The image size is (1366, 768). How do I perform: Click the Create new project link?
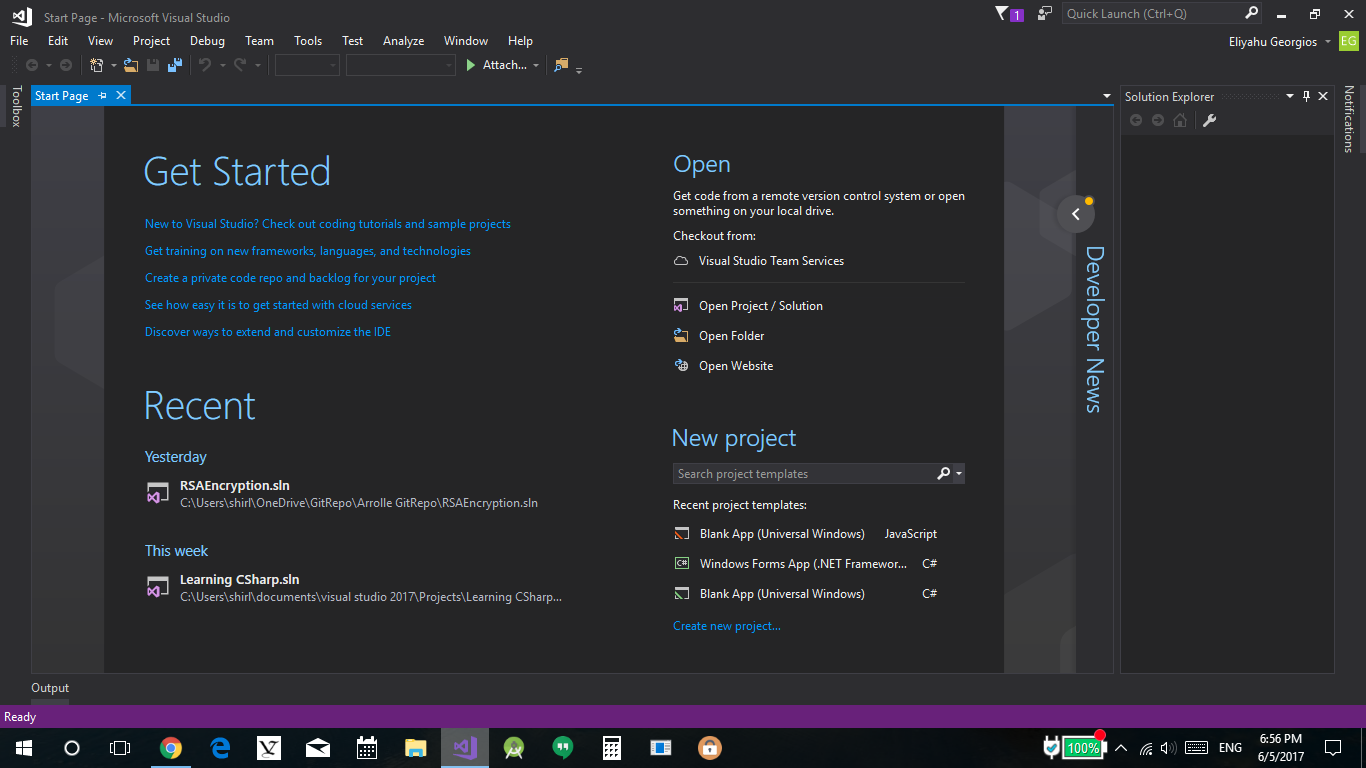[727, 626]
